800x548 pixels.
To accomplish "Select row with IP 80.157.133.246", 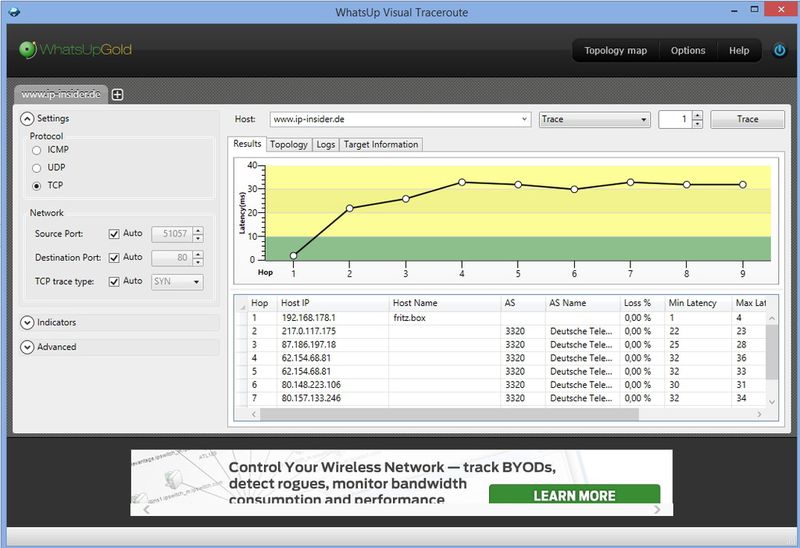I will pos(500,398).
